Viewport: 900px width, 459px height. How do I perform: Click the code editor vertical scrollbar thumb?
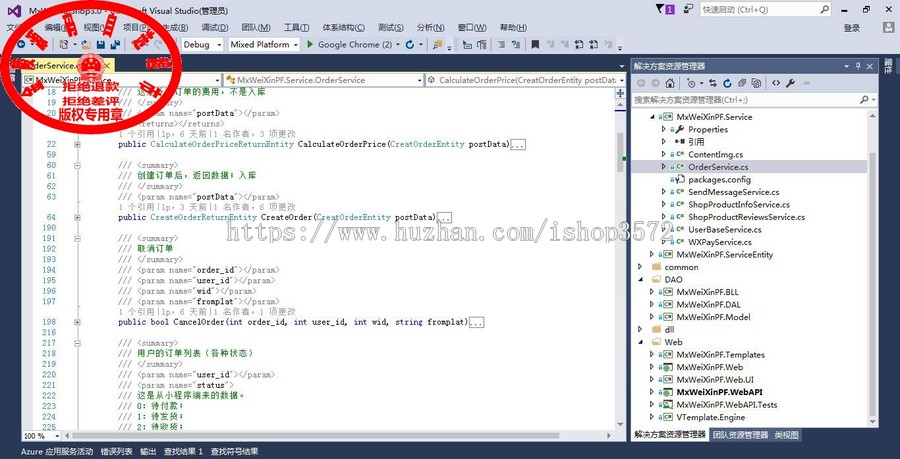click(x=620, y=152)
